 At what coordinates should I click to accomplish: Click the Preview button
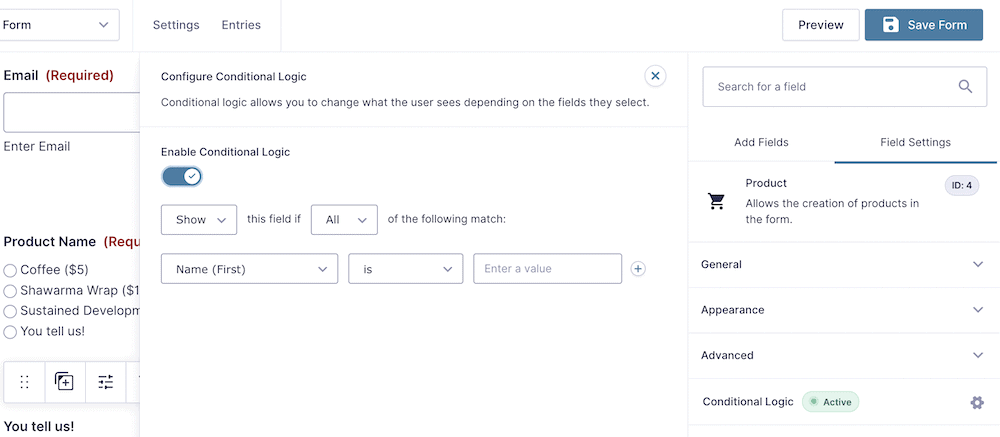coord(820,25)
